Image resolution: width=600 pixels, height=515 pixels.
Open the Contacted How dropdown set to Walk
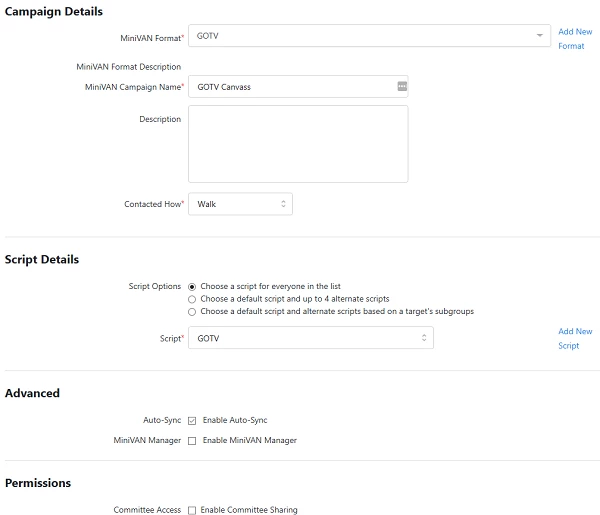tap(240, 204)
